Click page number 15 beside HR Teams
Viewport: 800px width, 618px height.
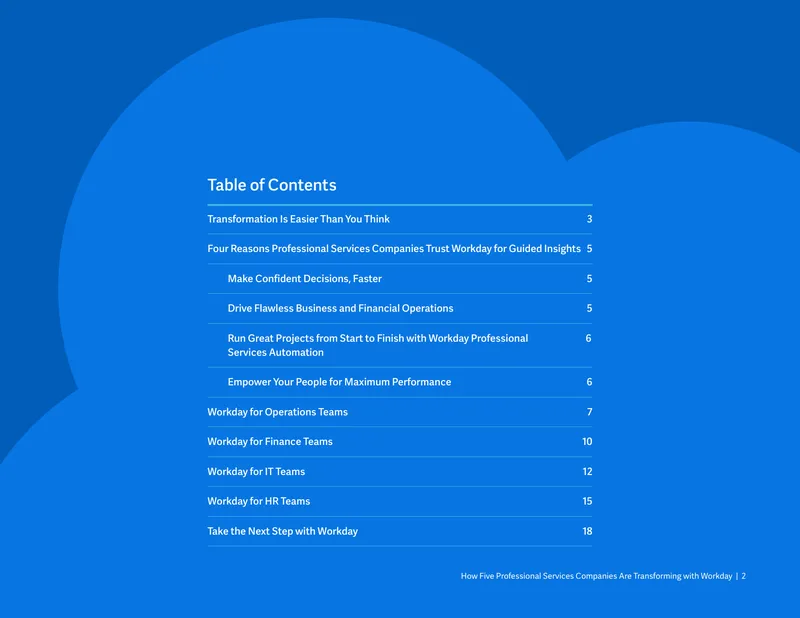[587, 501]
